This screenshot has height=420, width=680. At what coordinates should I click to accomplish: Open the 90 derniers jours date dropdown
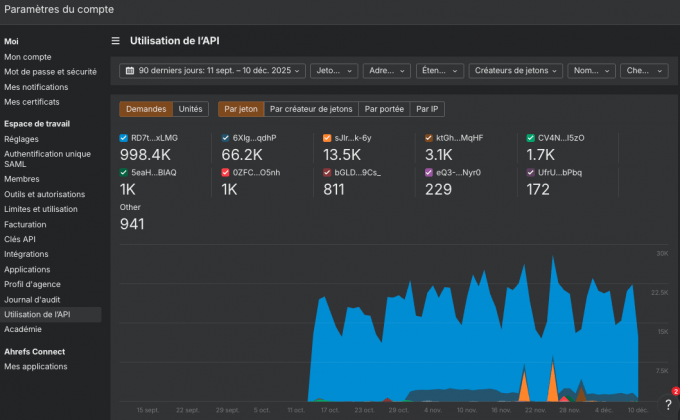pyautogui.click(x=211, y=71)
